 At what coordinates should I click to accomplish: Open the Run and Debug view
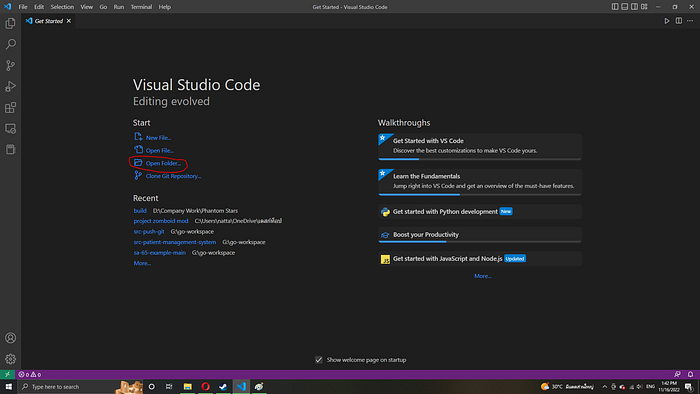point(10,87)
